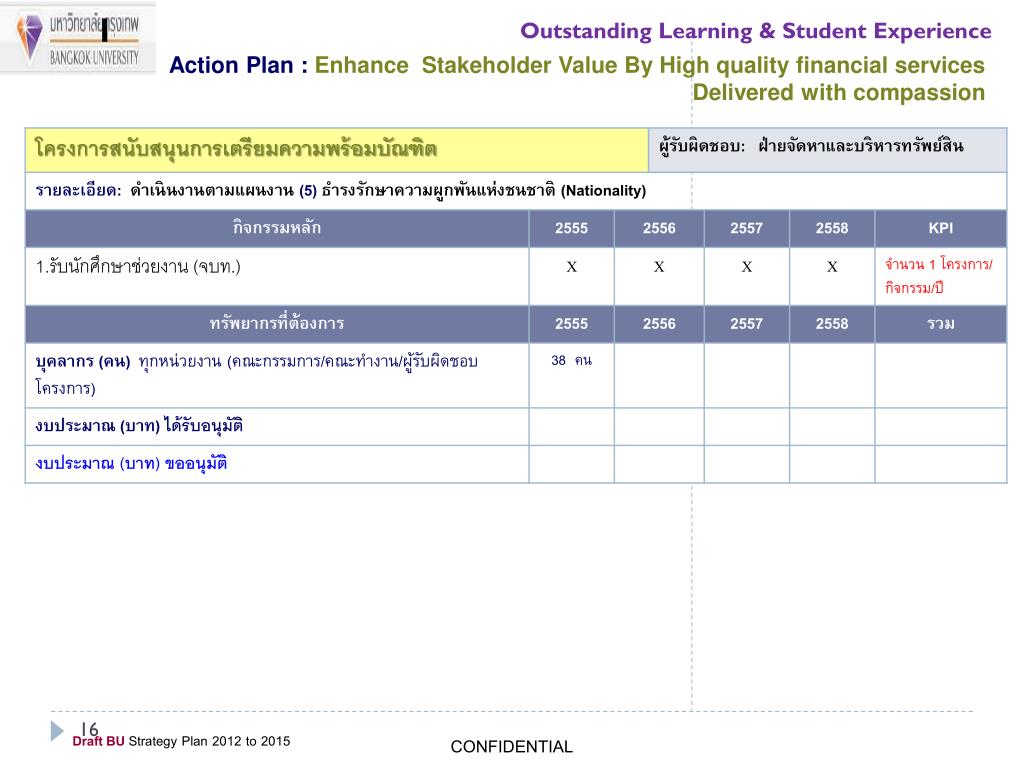This screenshot has height=768, width=1024.
Task: Click the 2556 header in the resources row
Action: (659, 324)
